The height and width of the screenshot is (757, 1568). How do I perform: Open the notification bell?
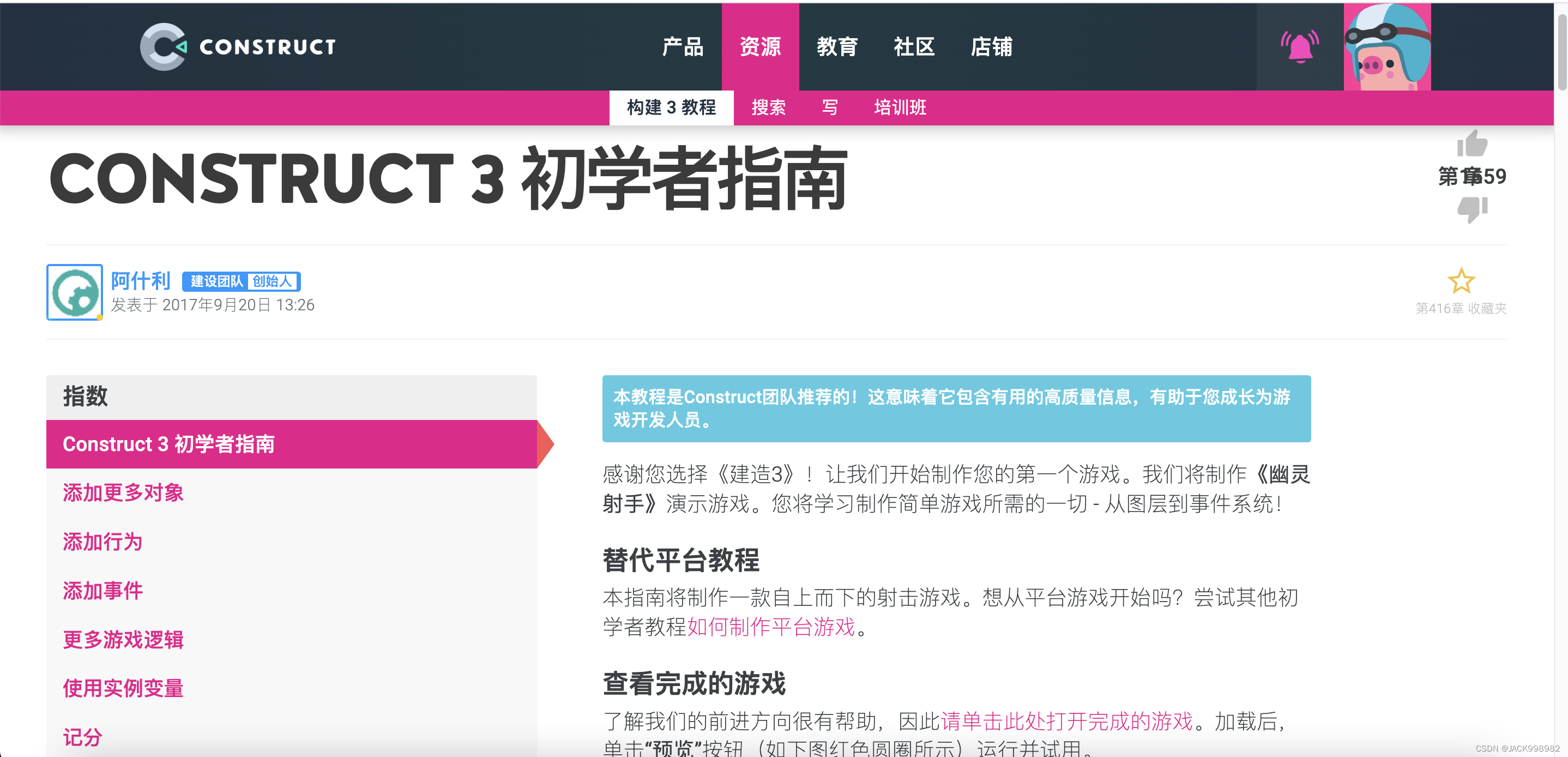[x=1300, y=47]
